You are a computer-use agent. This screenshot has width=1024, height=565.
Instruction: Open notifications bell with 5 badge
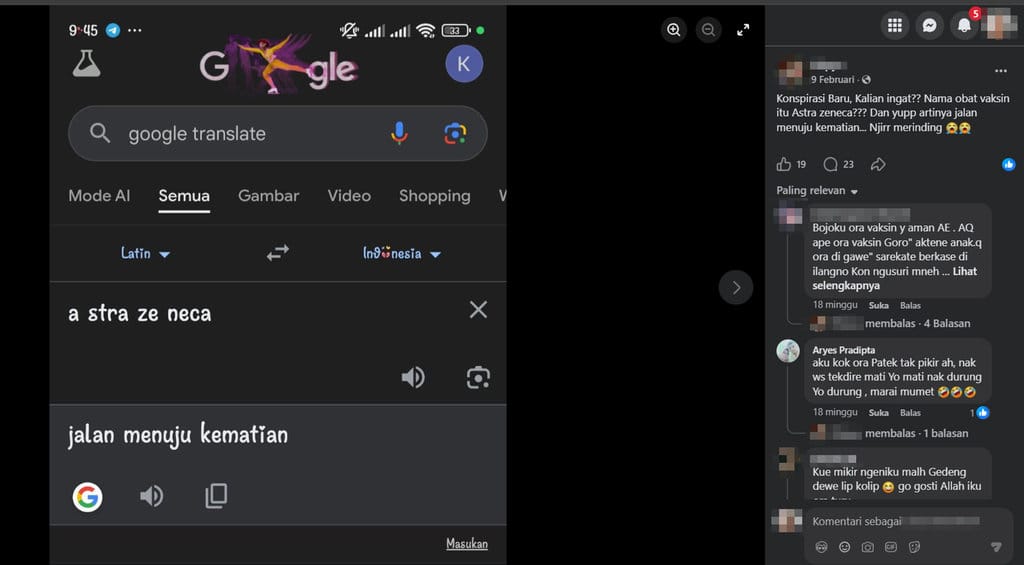tap(964, 25)
